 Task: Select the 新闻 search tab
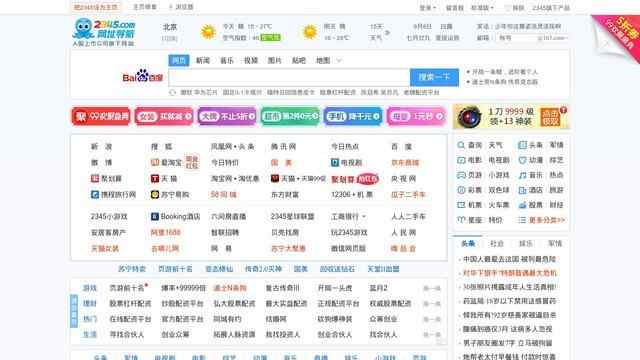tap(203, 60)
